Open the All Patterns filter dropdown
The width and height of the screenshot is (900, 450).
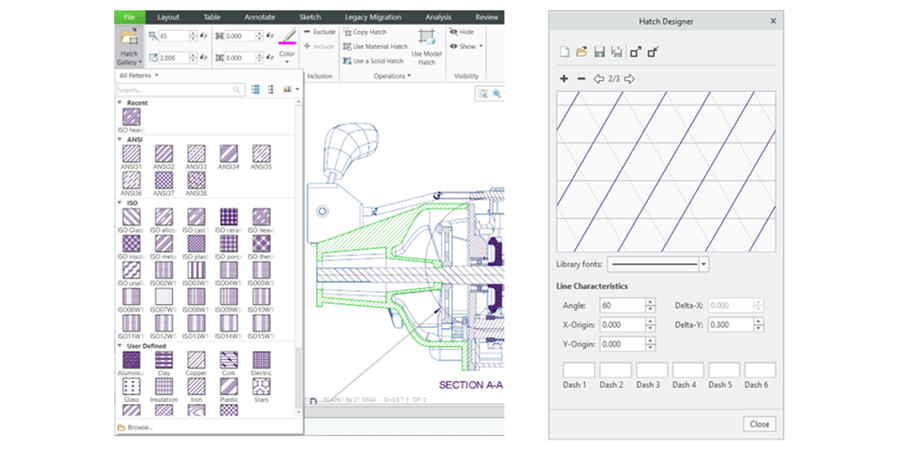(139, 75)
